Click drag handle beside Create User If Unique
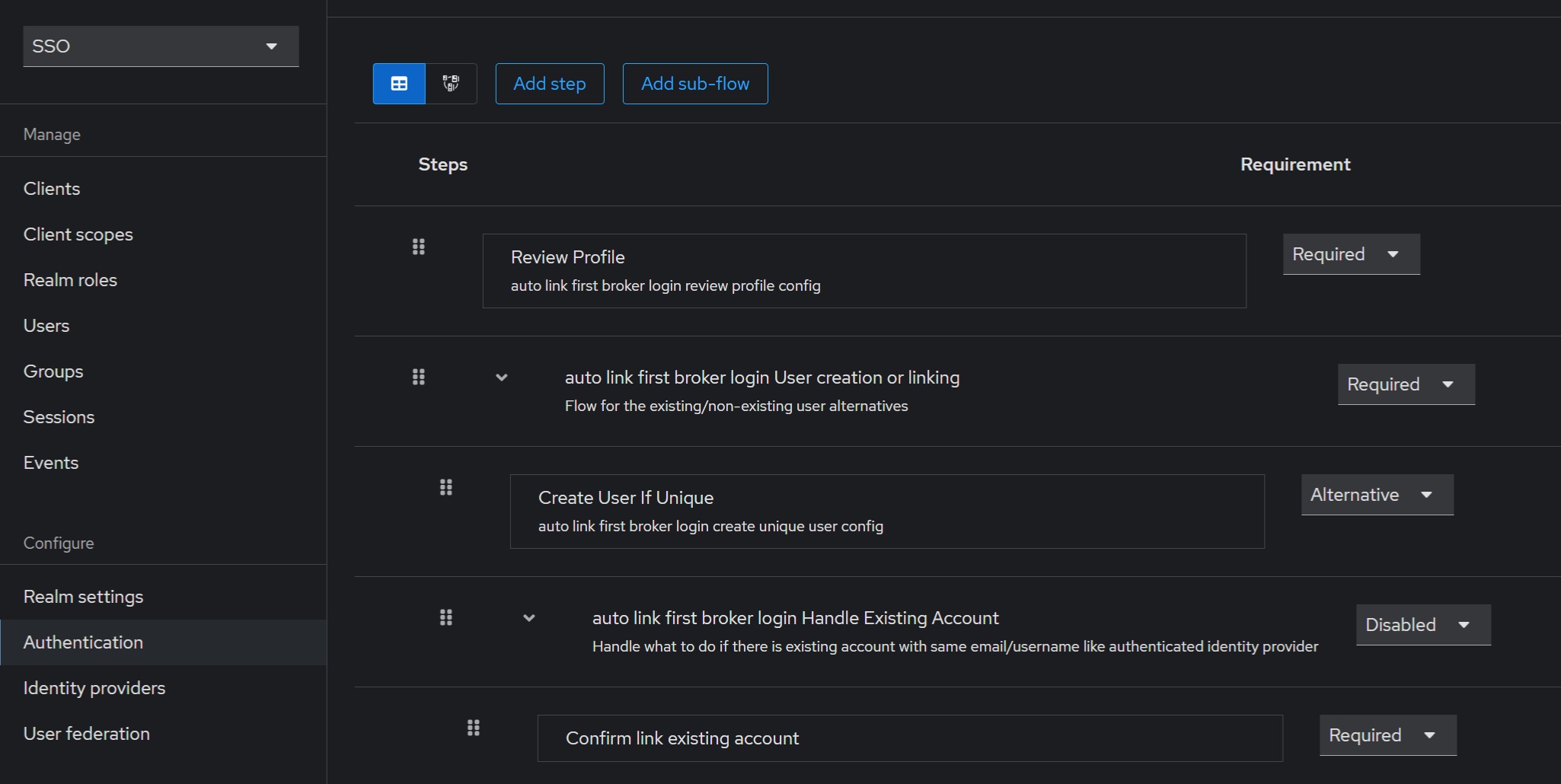1561x784 pixels. coord(446,487)
